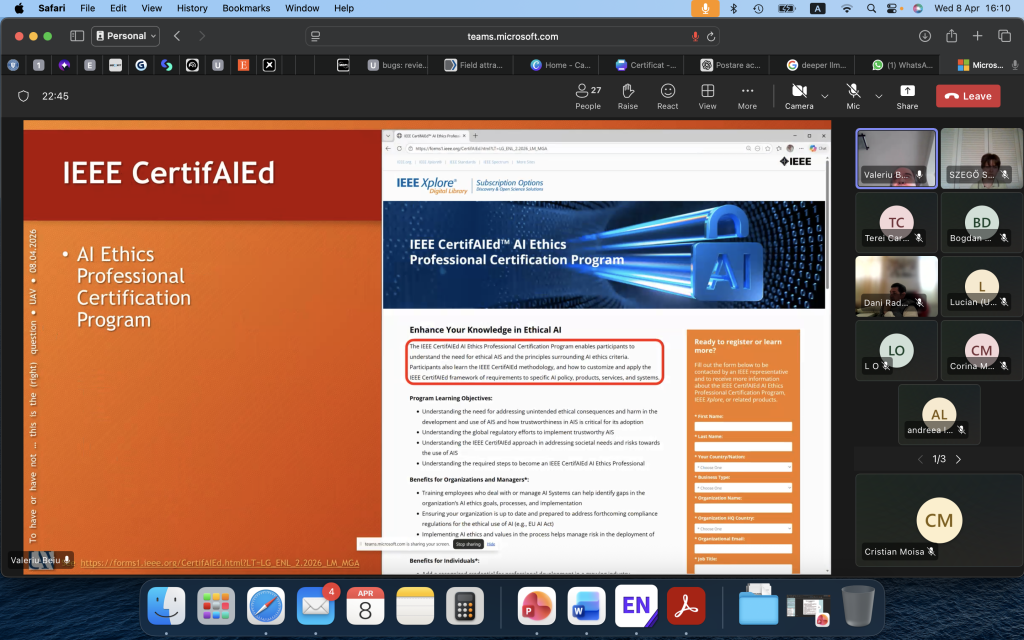This screenshot has width=1024, height=640.
Task: Open the React emoji menu
Action: coord(667,96)
